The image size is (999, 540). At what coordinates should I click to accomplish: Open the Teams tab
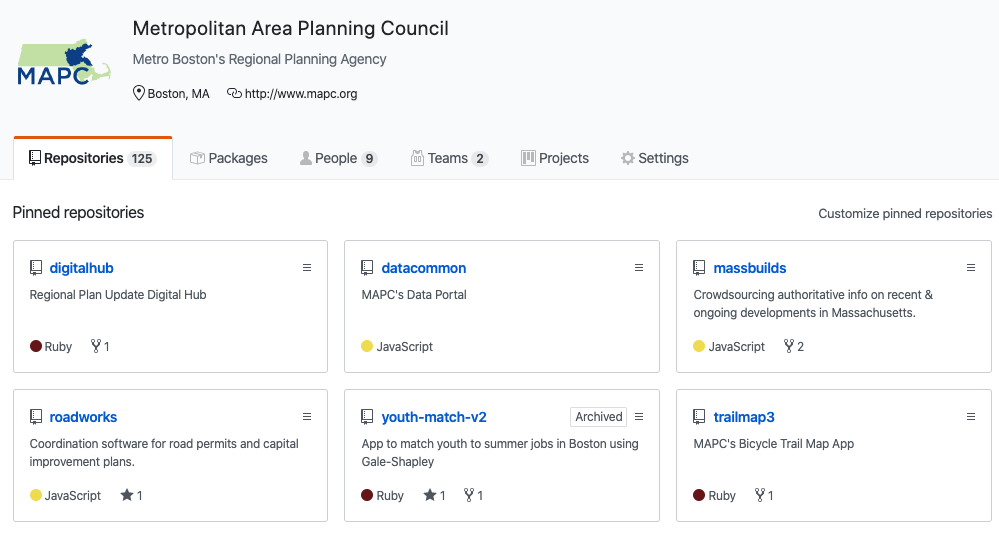point(449,158)
